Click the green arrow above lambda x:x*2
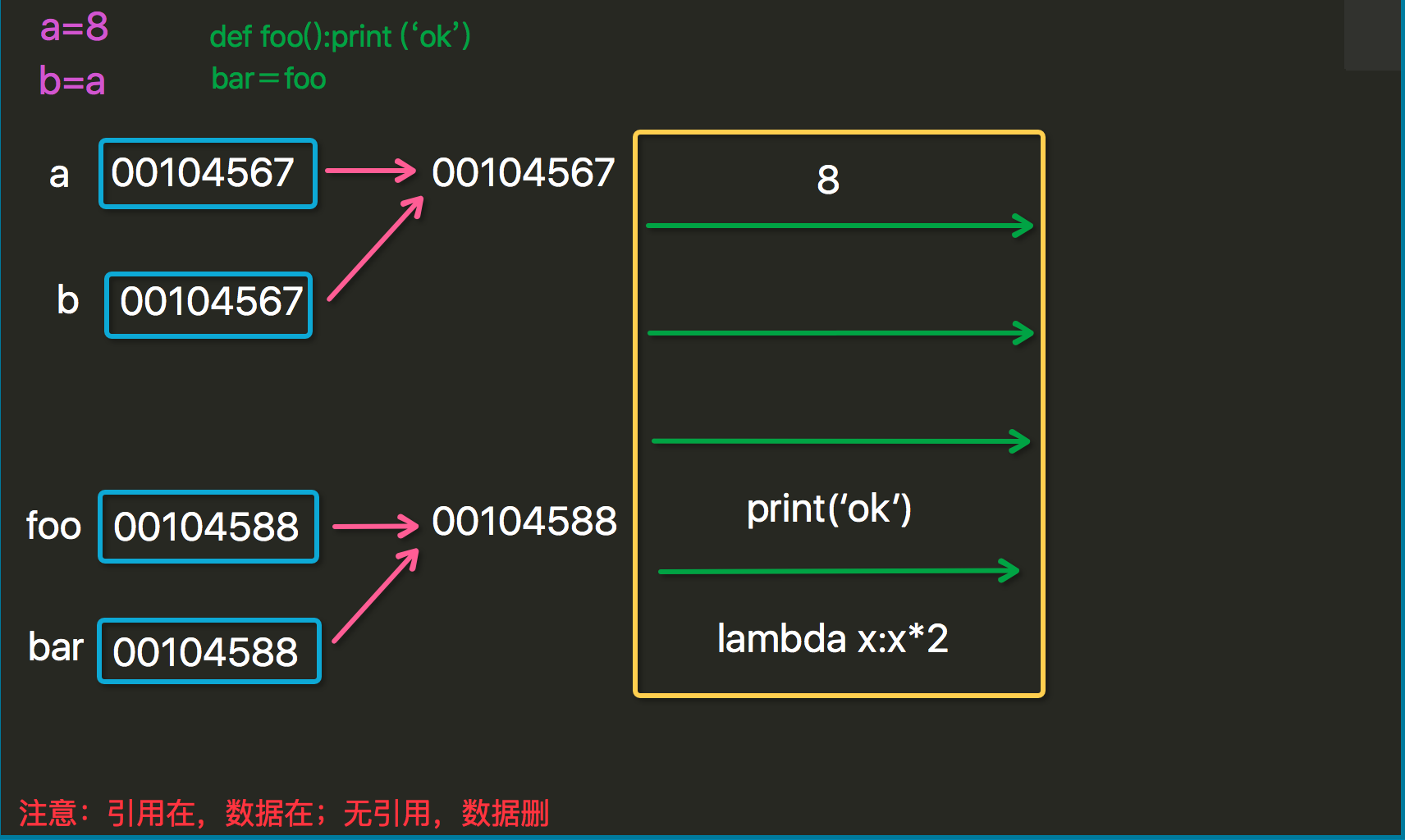This screenshot has width=1405, height=840. [839, 570]
